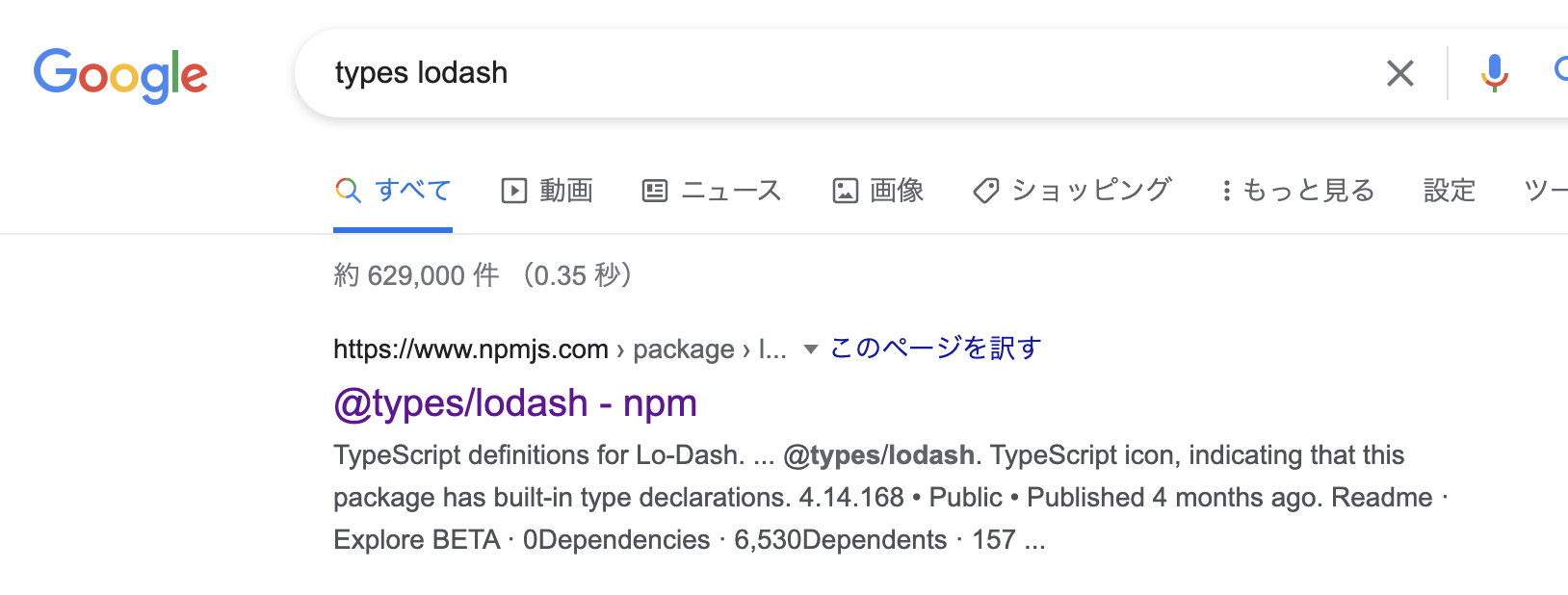This screenshot has width=1568, height=595.
Task: Click the shopping tag icon beside ショッピング
Action: point(984,190)
